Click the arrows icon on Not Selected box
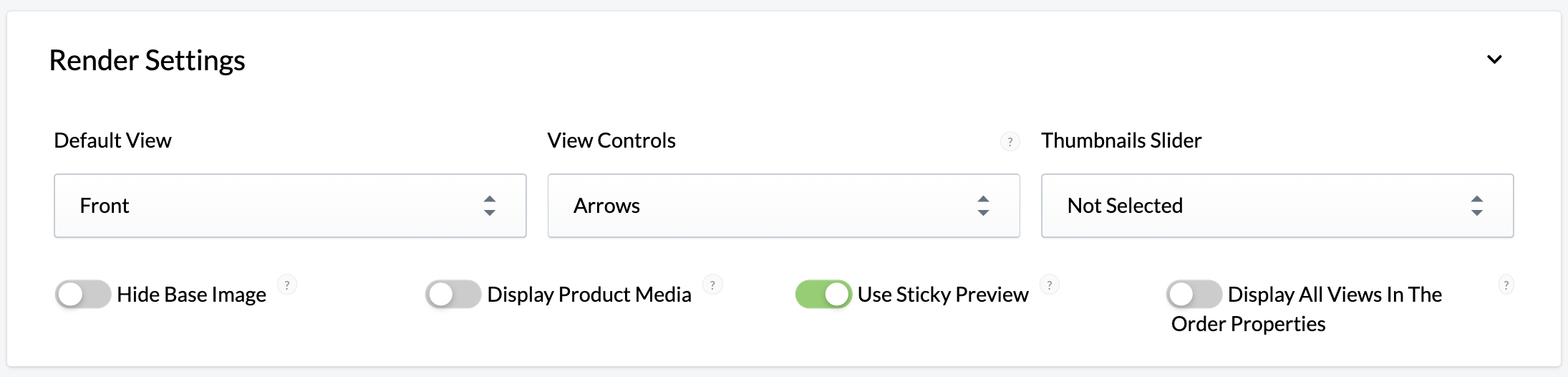Viewport: 1568px width, 377px height. pyautogui.click(x=1476, y=206)
